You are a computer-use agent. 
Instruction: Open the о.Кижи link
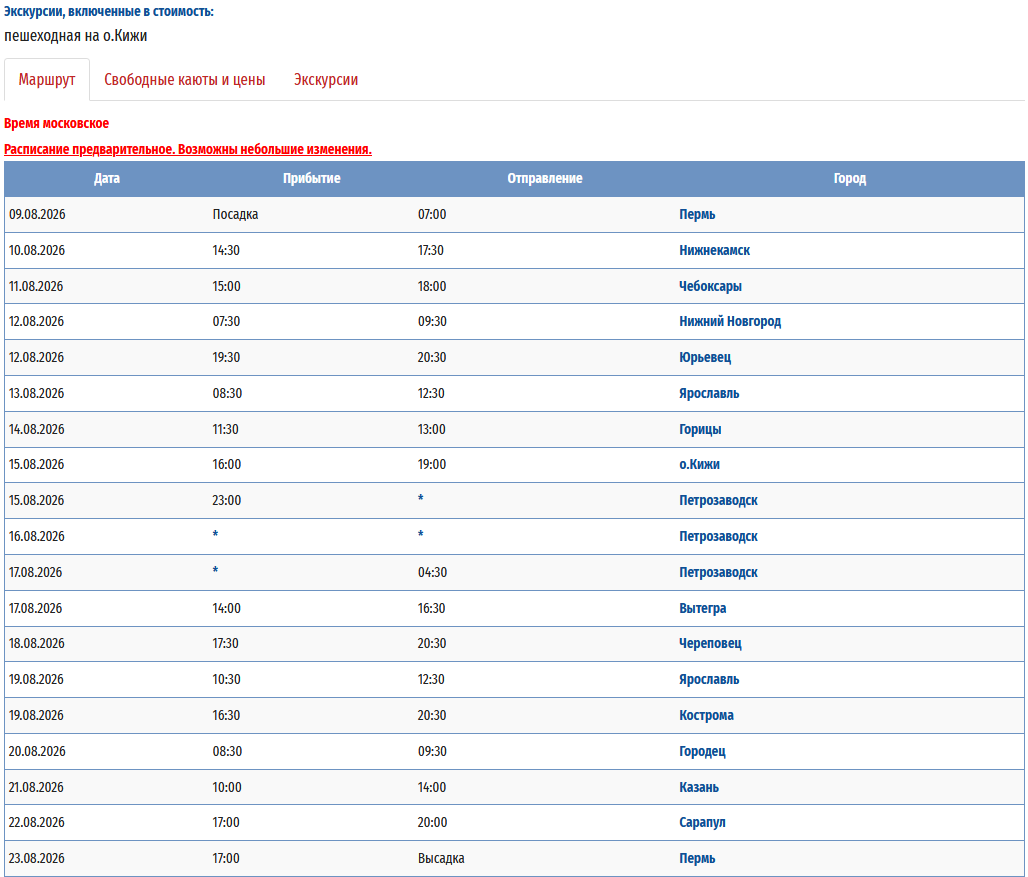coord(699,464)
